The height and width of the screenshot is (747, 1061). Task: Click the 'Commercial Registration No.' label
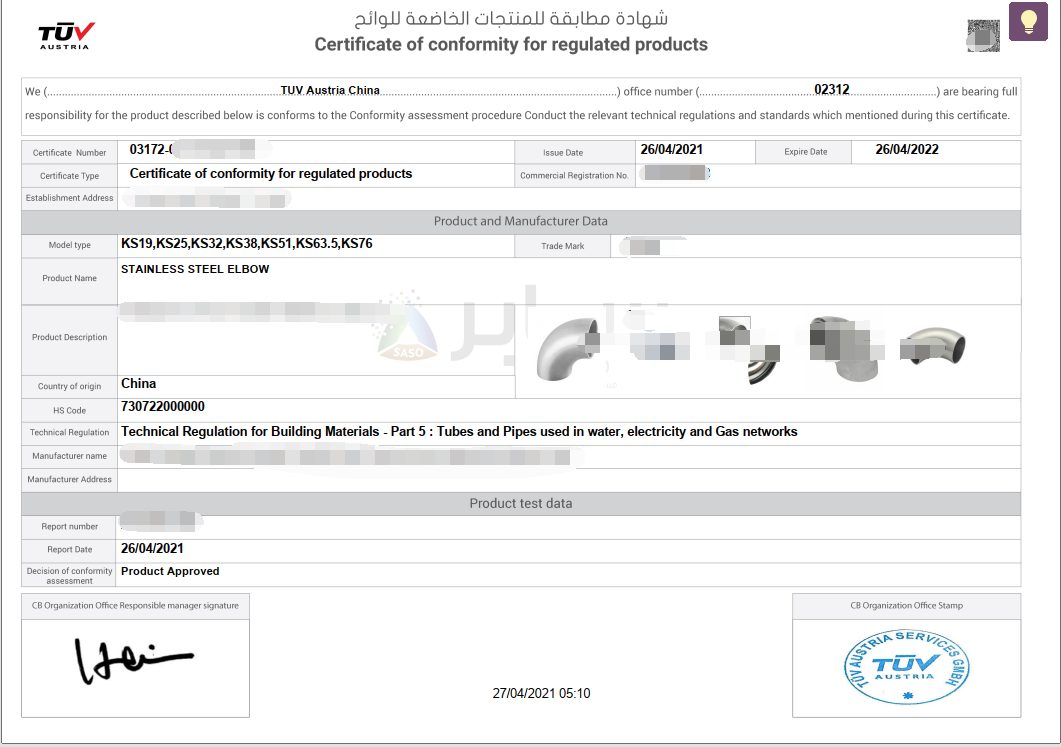(x=574, y=175)
